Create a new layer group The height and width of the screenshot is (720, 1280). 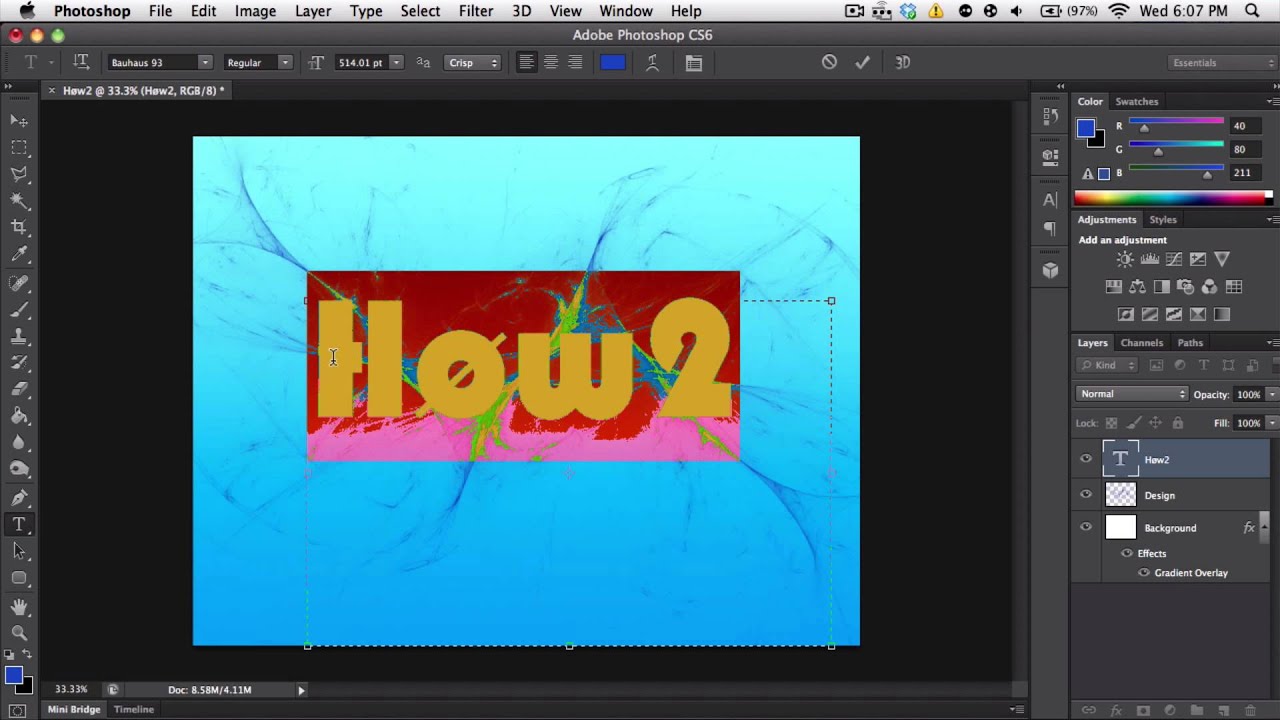1197,710
